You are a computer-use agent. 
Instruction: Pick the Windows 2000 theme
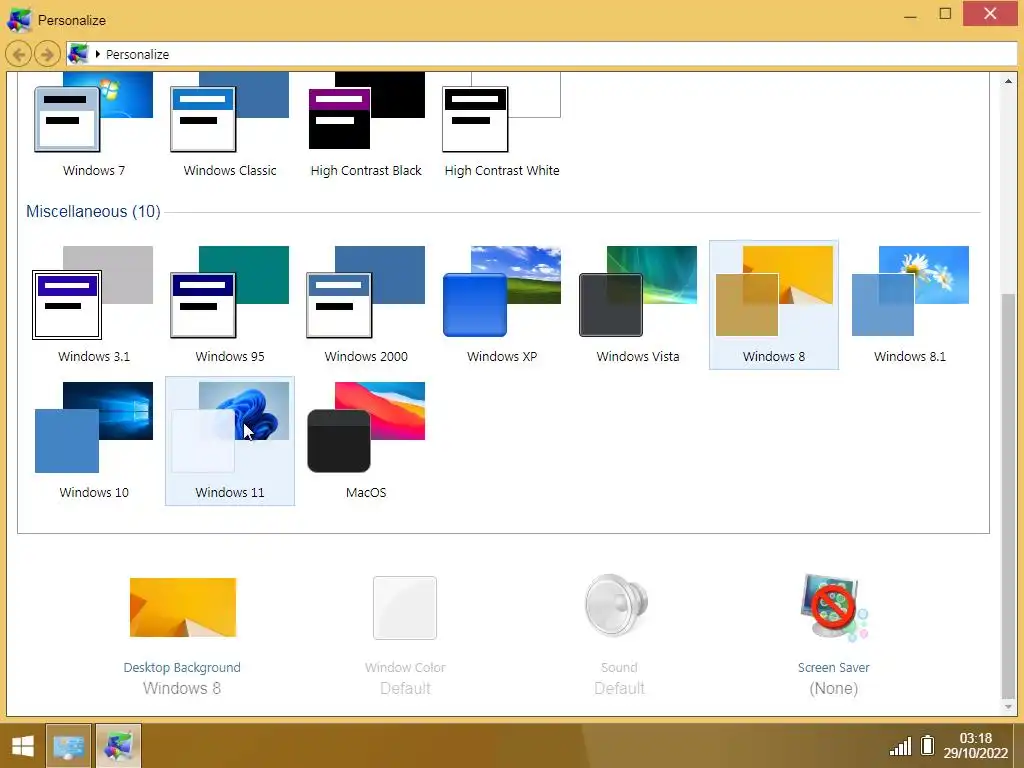click(366, 304)
